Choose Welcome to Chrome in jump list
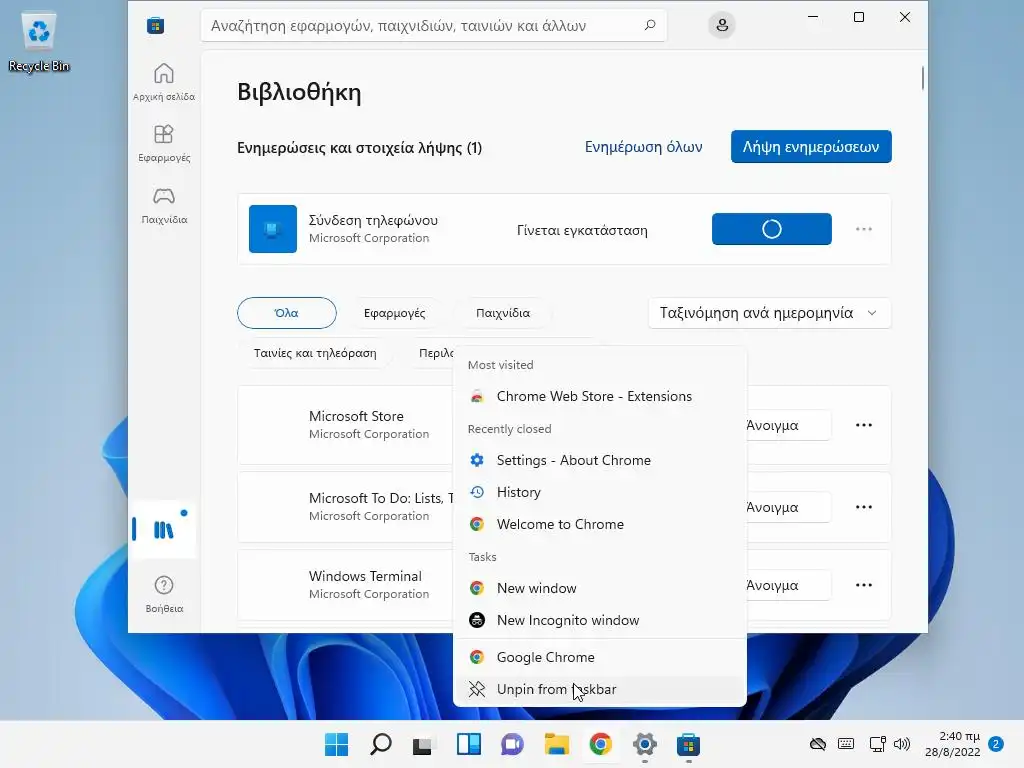The image size is (1024, 768). tap(600, 524)
